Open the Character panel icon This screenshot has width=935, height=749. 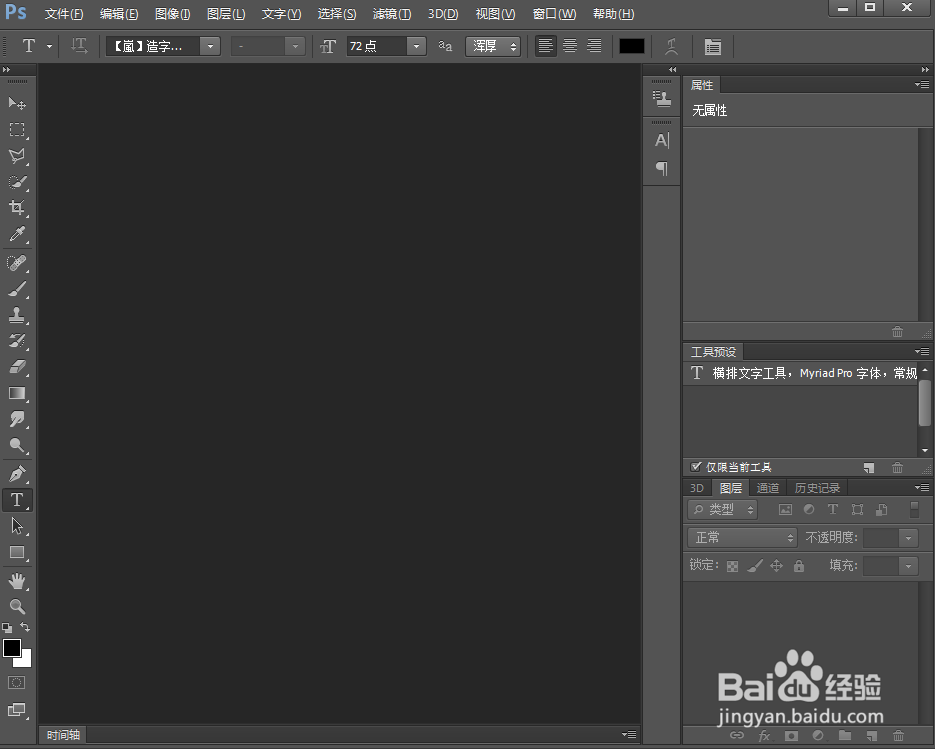(662, 141)
